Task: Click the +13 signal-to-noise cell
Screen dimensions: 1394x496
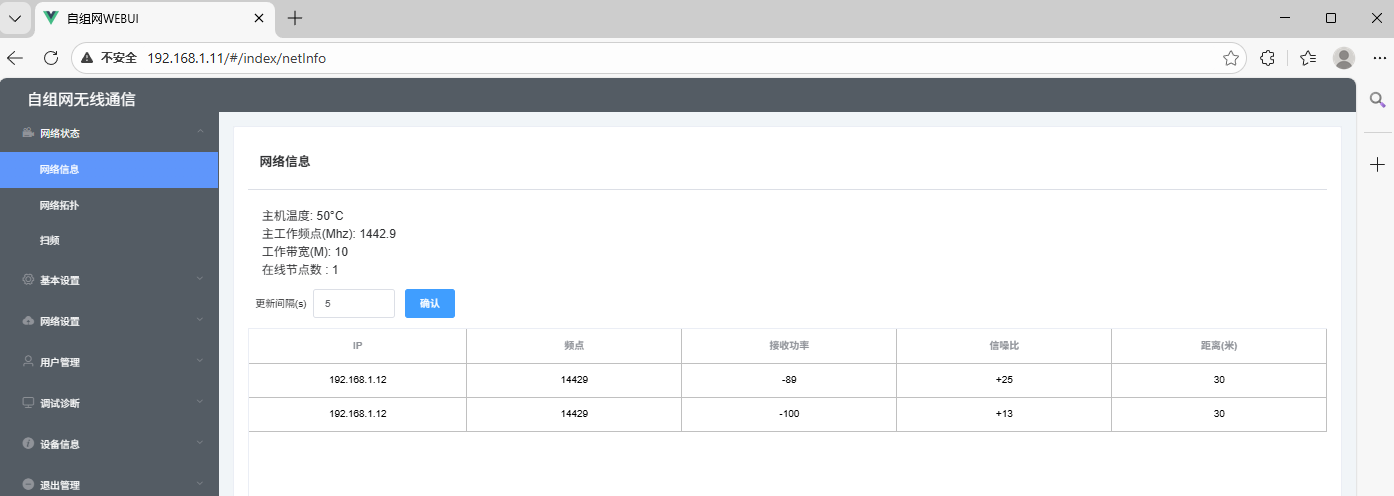Action: pyautogui.click(x=1004, y=414)
